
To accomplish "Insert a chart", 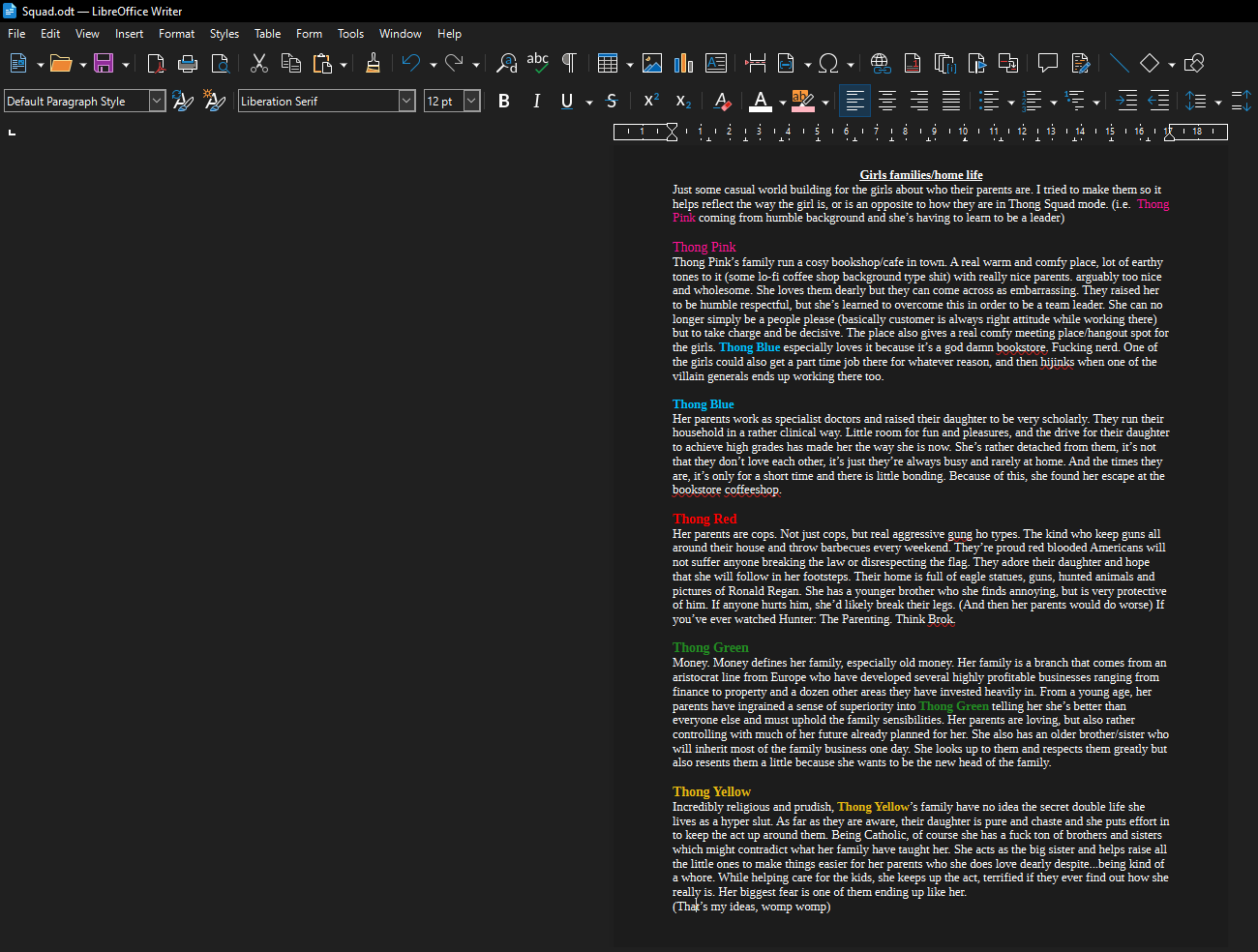I will pyautogui.click(x=684, y=64).
